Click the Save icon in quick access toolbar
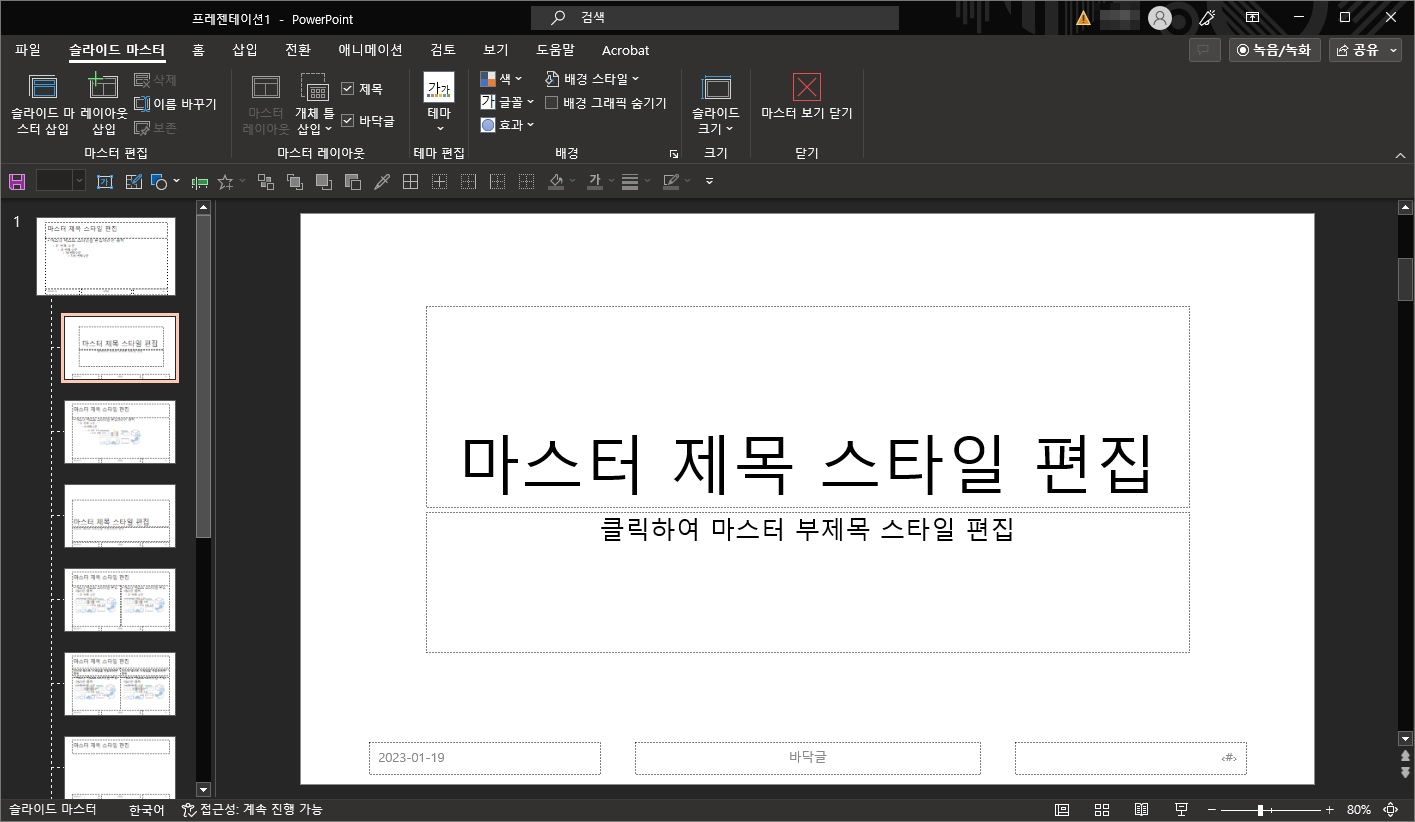The image size is (1415, 822). pyautogui.click(x=17, y=181)
